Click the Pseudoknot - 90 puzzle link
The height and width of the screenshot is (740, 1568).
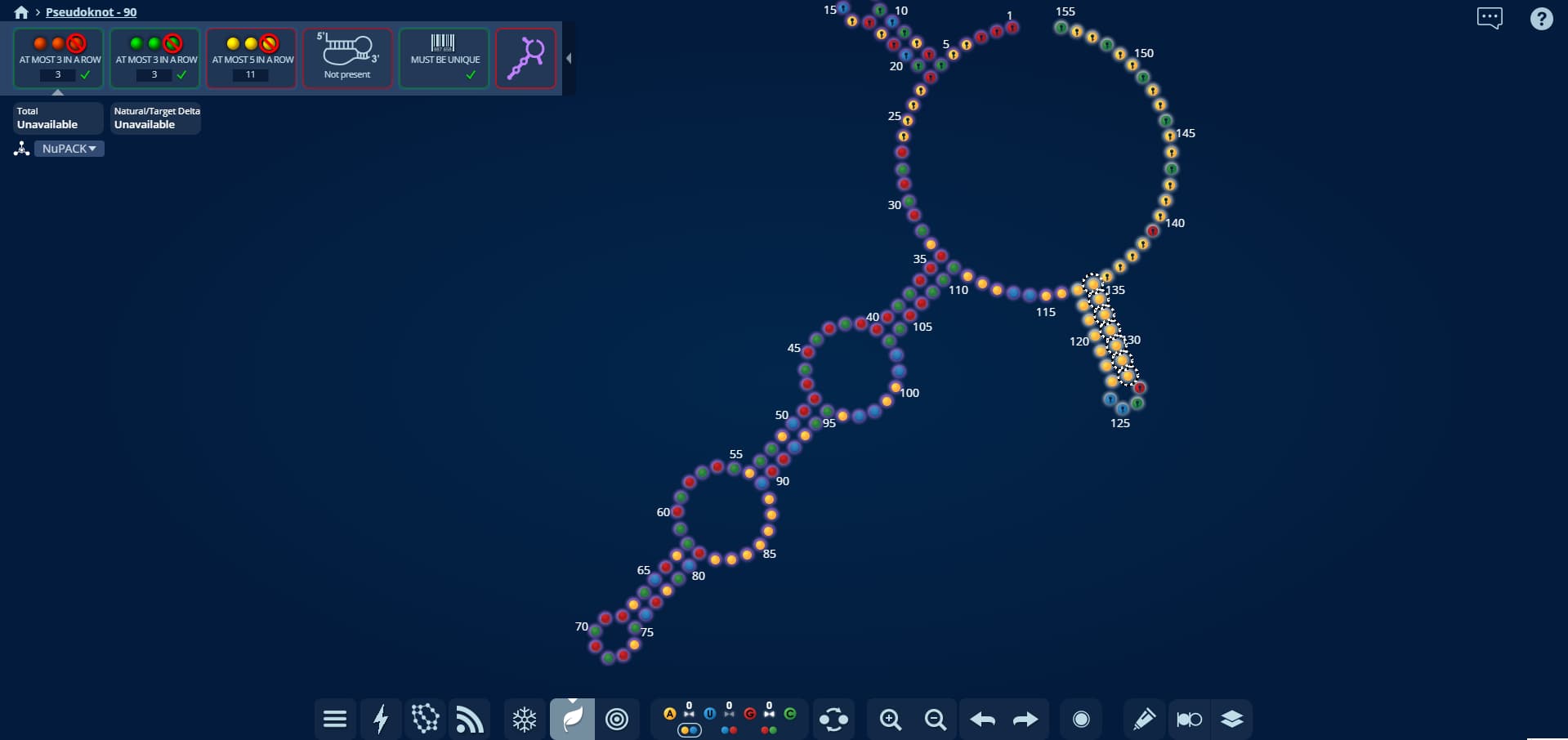click(x=91, y=12)
